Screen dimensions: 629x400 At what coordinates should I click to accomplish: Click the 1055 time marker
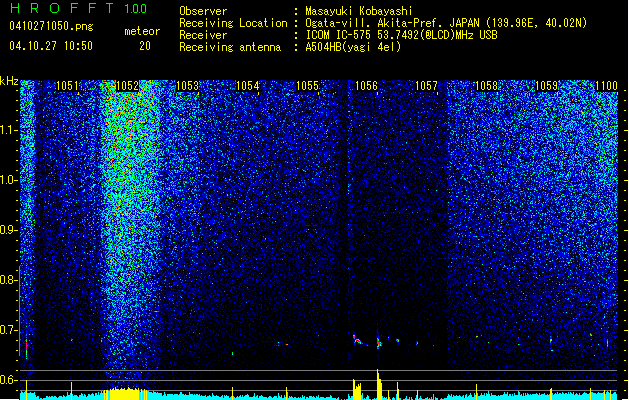pos(307,86)
